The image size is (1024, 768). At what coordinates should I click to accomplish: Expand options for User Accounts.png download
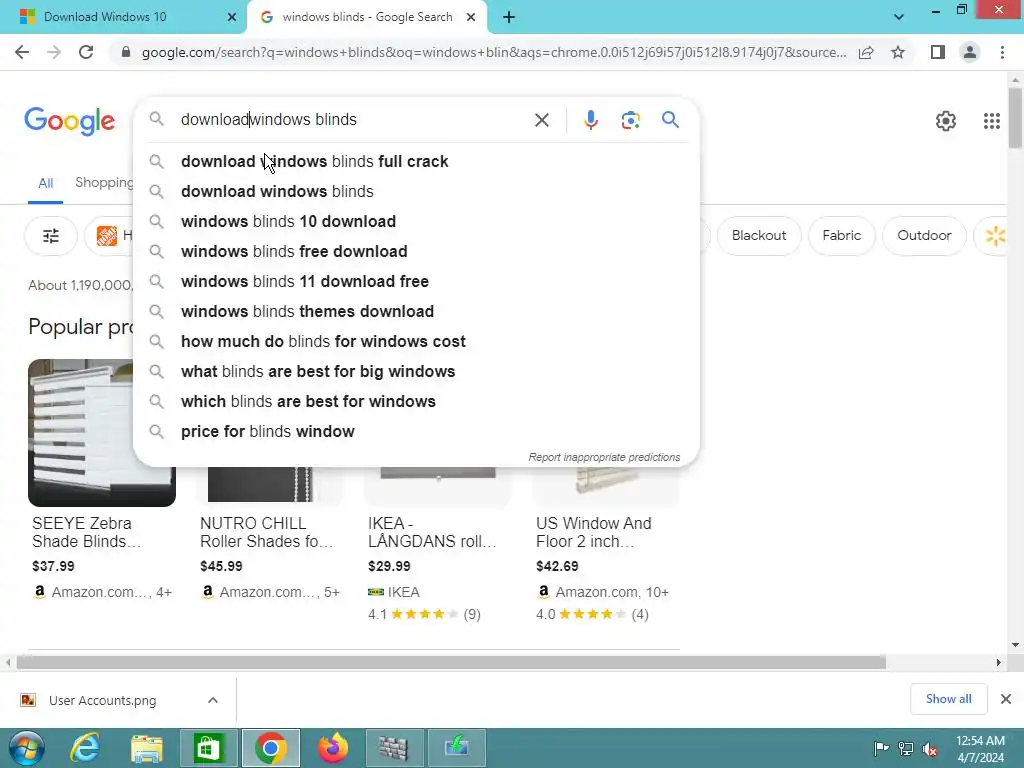[x=212, y=700]
